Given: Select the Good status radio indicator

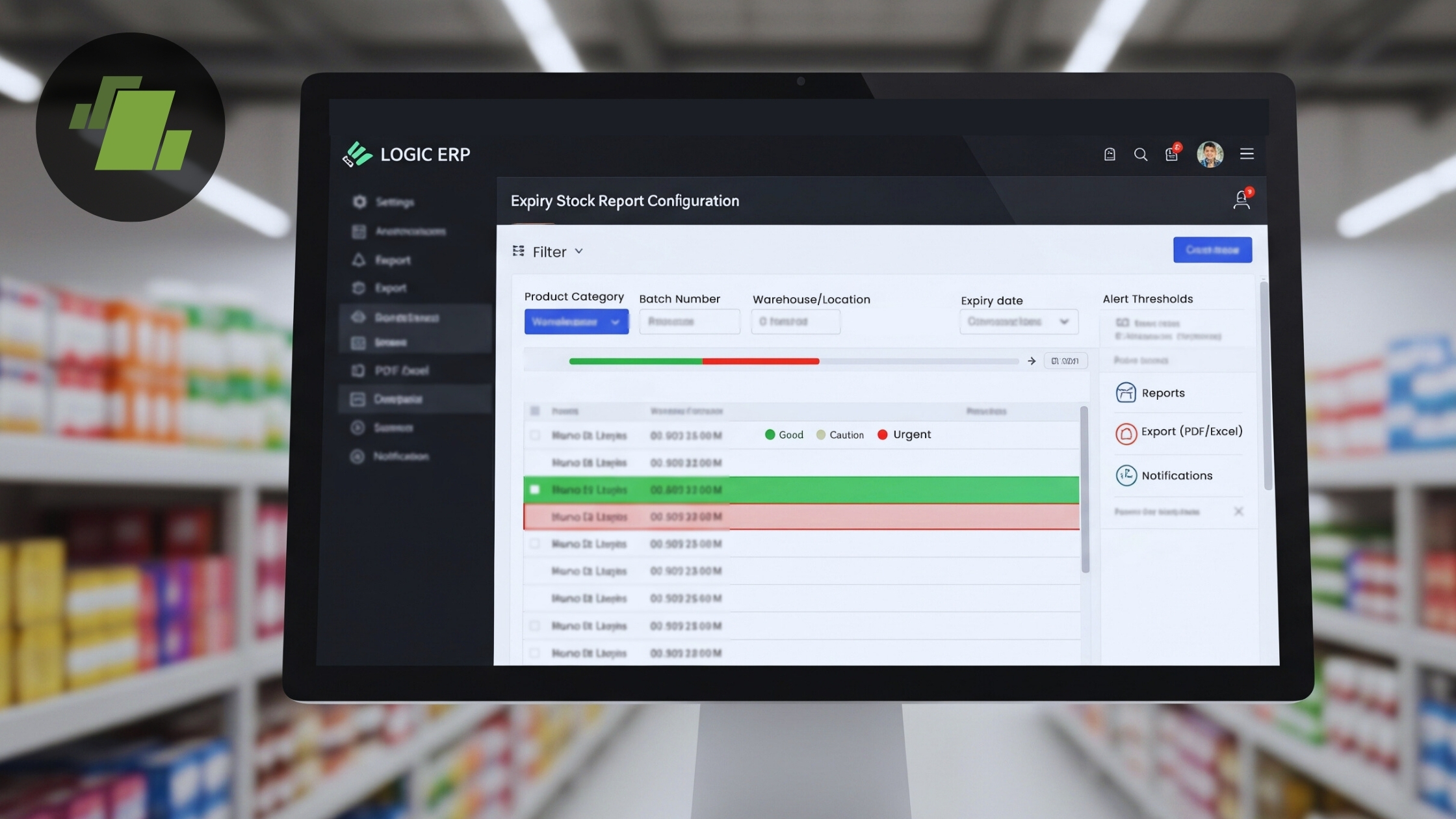Looking at the screenshot, I should pyautogui.click(x=770, y=434).
